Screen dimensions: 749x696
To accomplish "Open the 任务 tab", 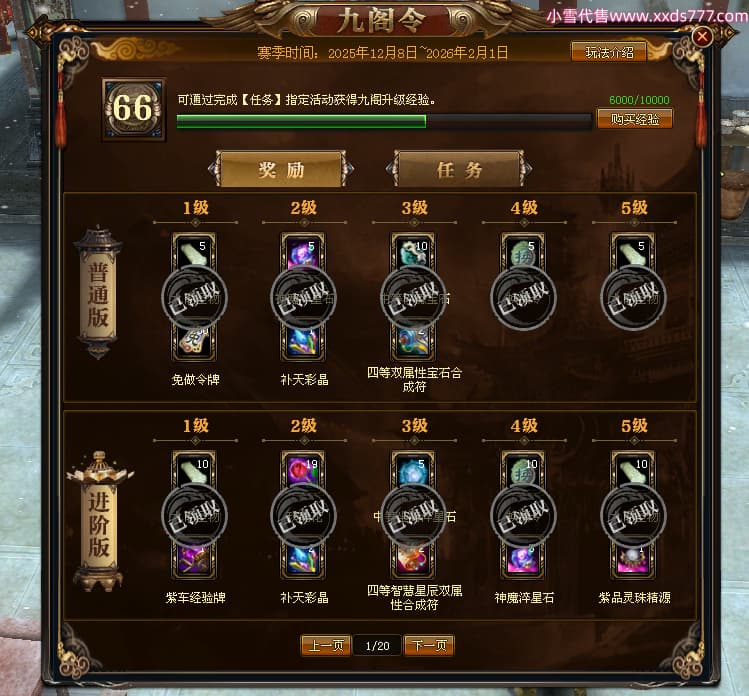I will click(x=459, y=169).
